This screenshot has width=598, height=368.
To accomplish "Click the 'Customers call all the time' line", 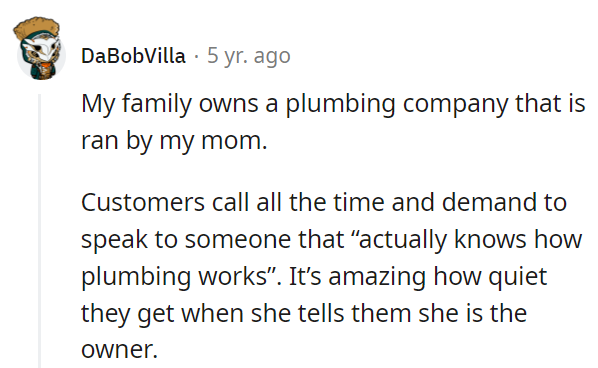I will [324, 202].
